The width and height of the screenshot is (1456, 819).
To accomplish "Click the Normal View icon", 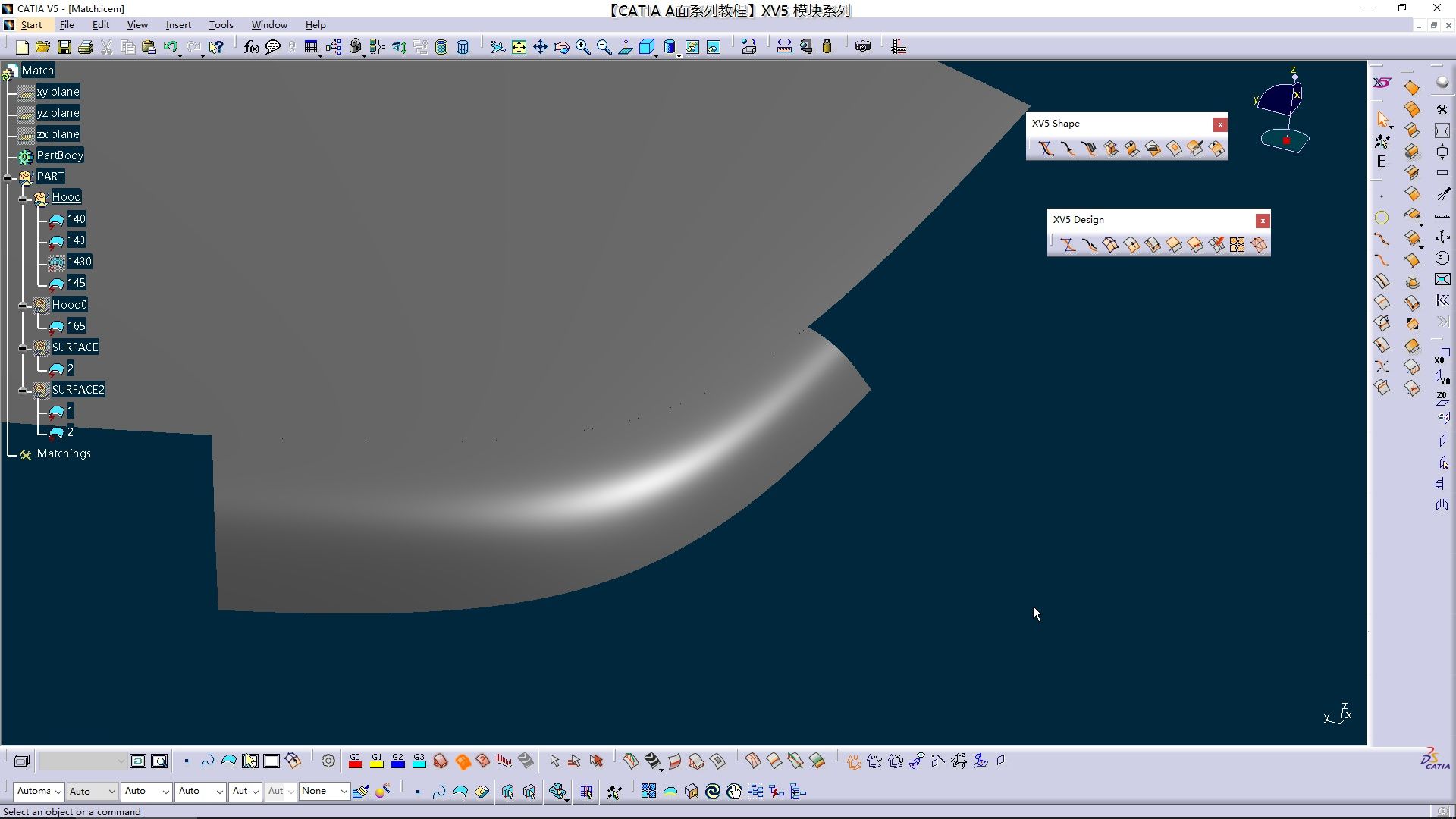I will click(x=626, y=47).
